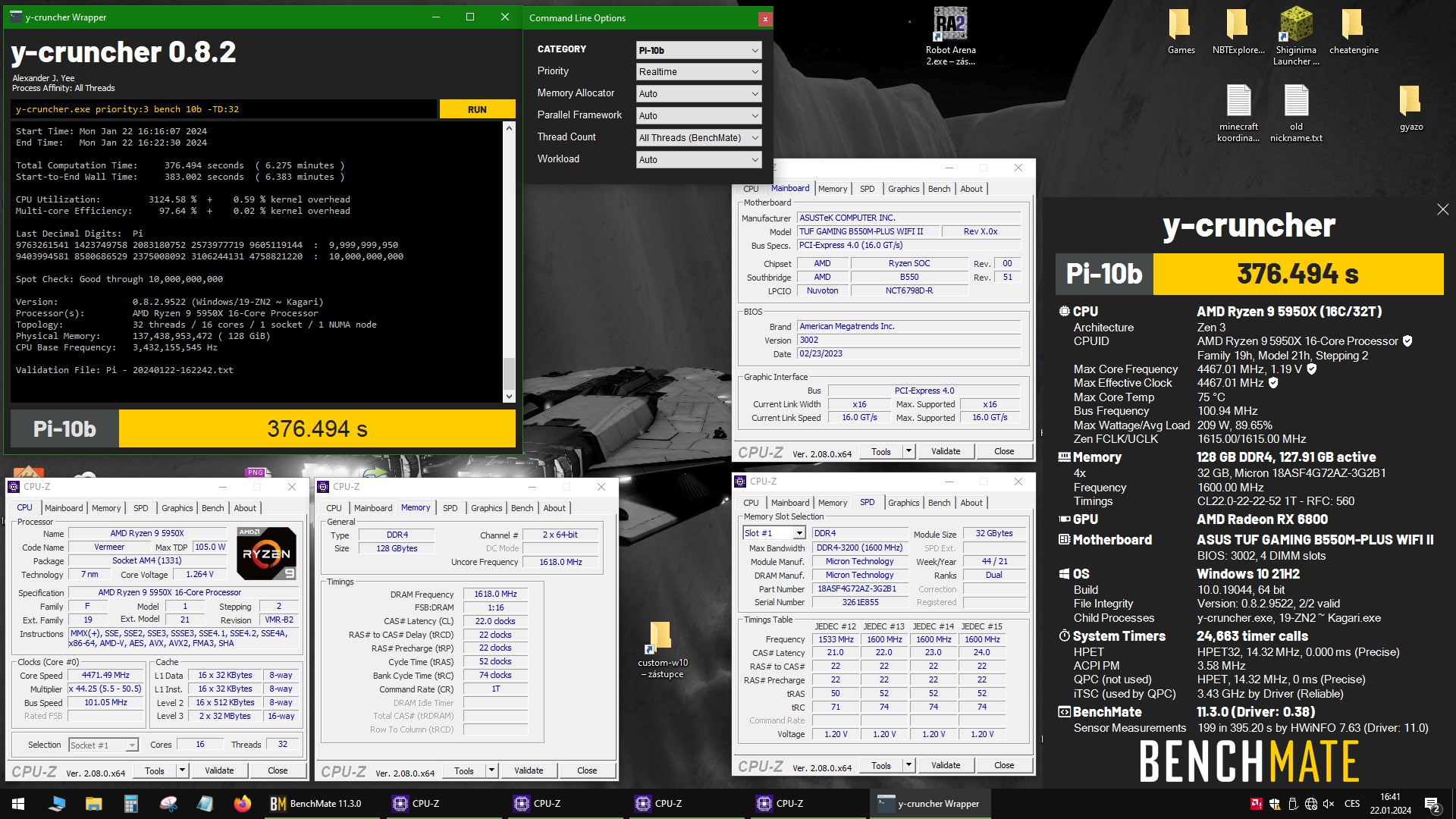1456x819 pixels.
Task: Open Firefox from the taskbar
Action: 242,804
